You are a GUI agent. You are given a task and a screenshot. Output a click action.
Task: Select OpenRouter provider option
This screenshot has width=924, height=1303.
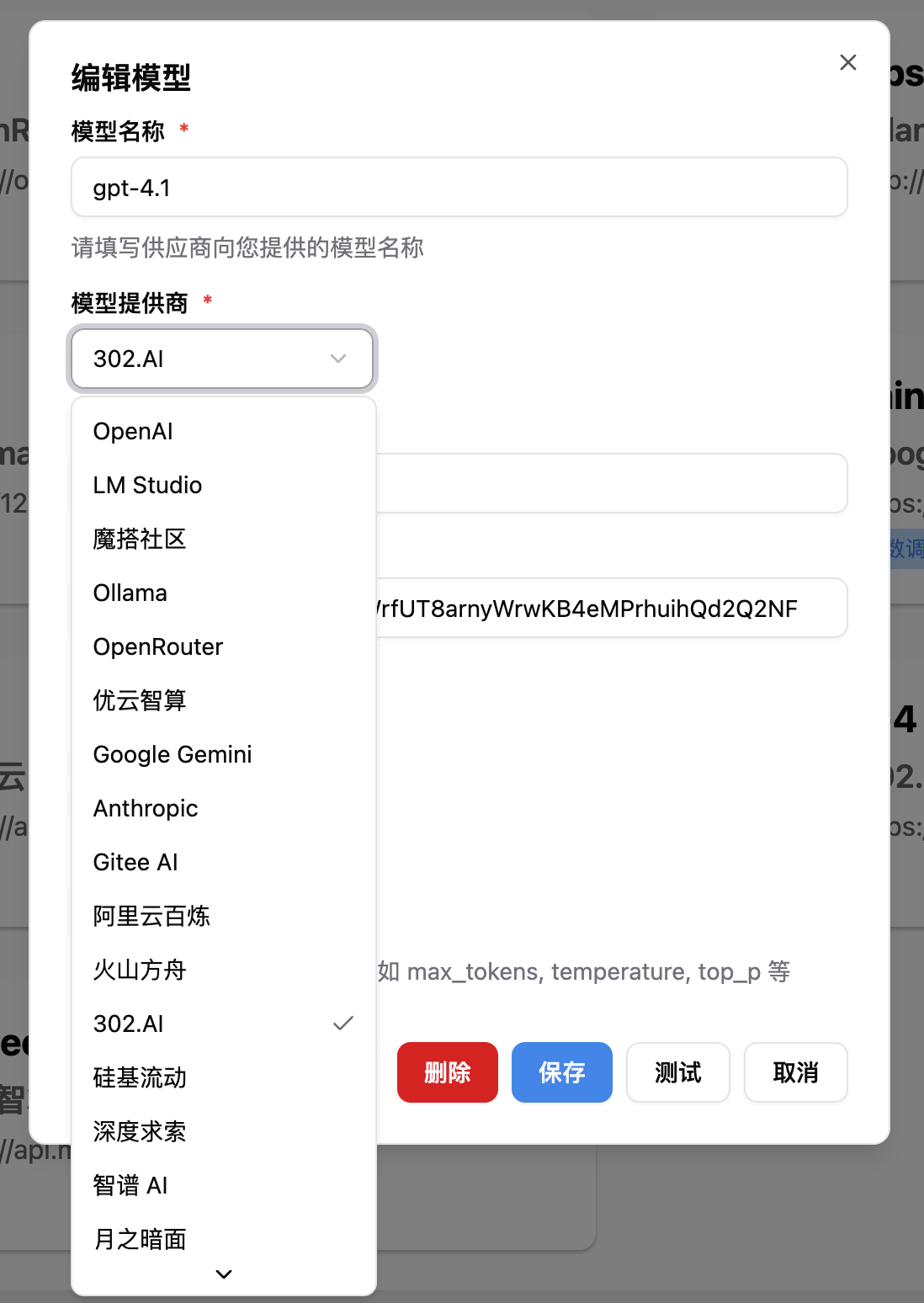[158, 646]
